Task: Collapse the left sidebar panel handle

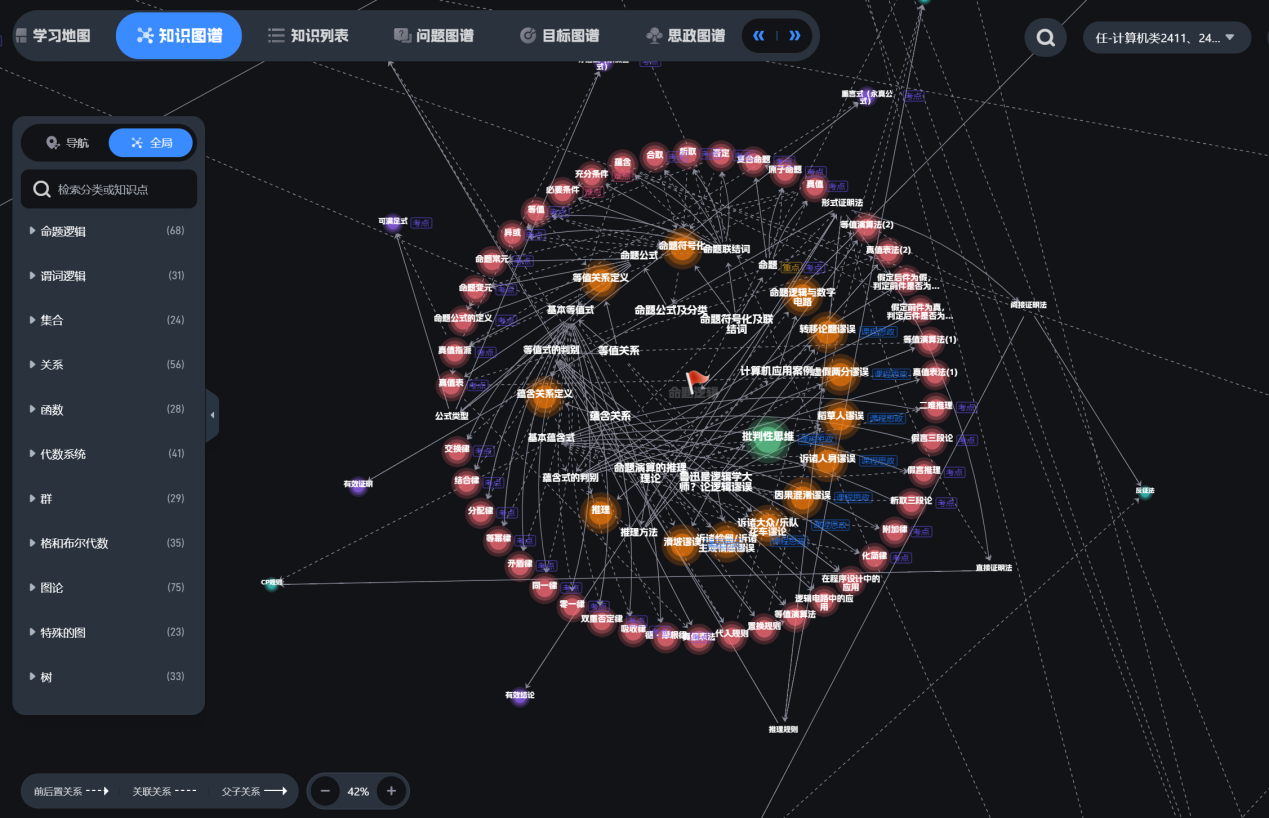Action: [x=212, y=415]
